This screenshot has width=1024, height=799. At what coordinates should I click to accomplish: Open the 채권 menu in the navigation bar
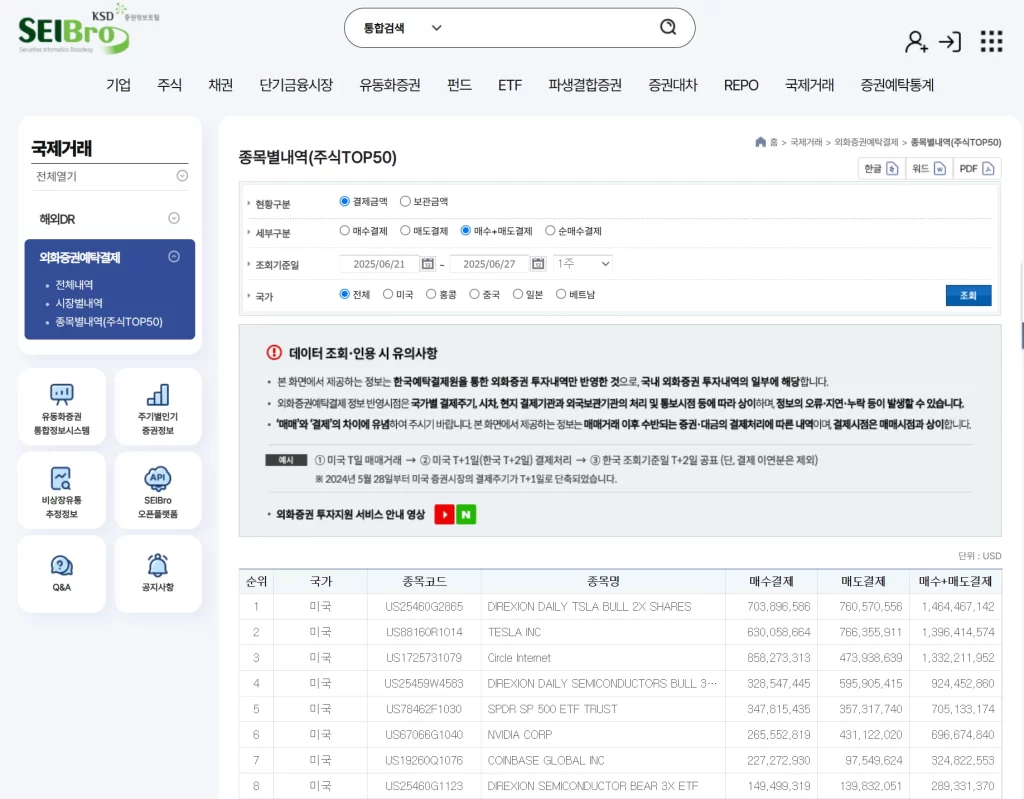[x=220, y=86]
